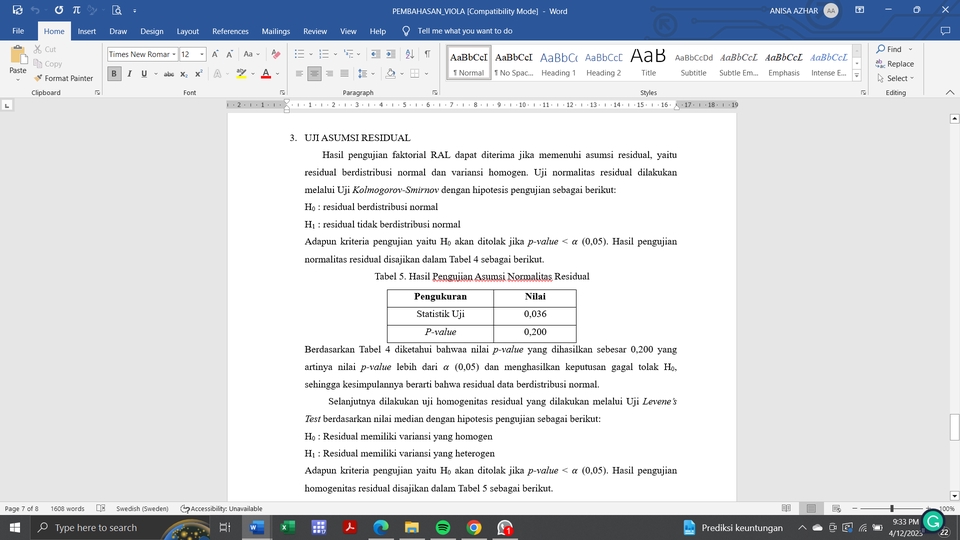Toggle Italic formatting

point(129,74)
